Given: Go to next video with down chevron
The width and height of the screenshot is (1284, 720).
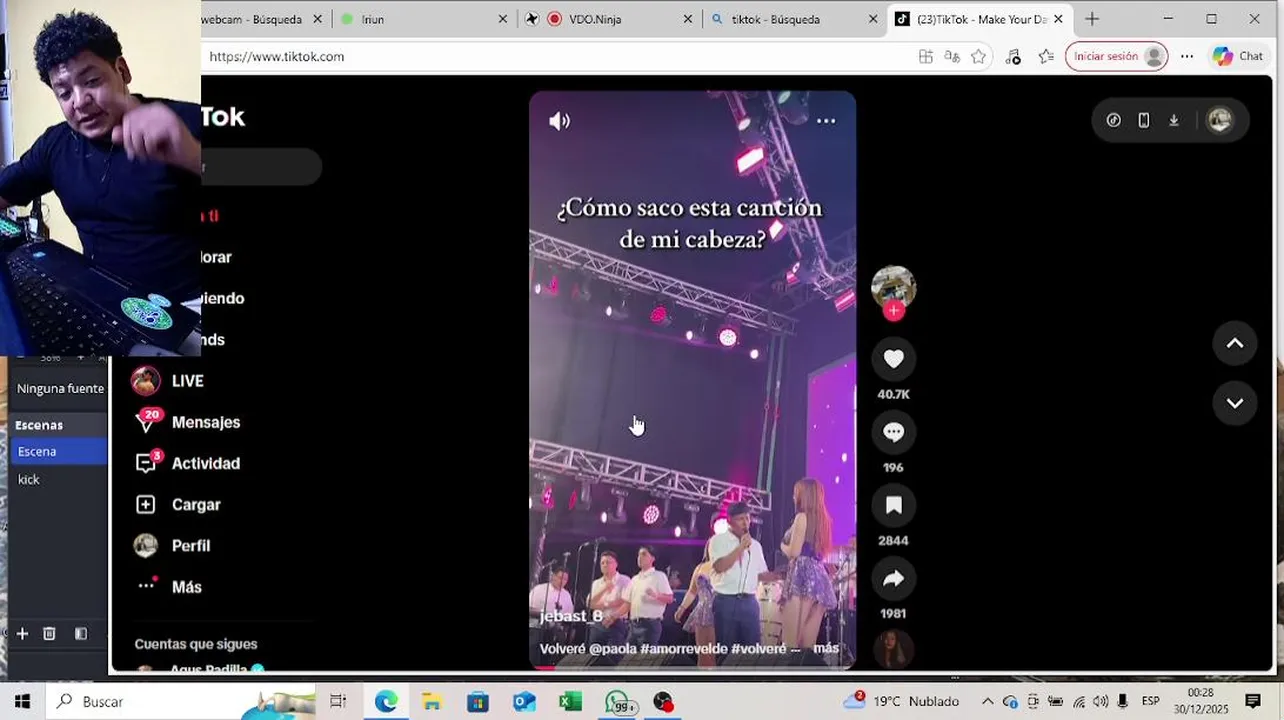Looking at the screenshot, I should (1235, 403).
